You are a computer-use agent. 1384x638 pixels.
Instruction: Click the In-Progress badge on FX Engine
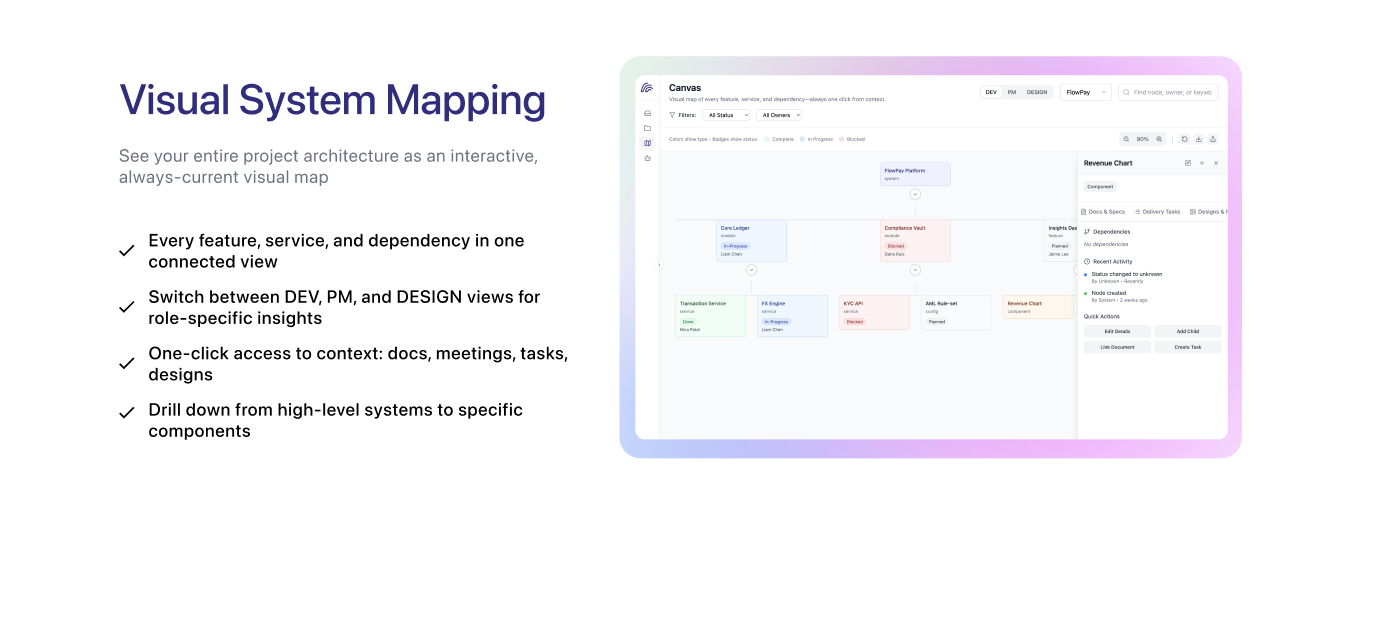(x=777, y=321)
